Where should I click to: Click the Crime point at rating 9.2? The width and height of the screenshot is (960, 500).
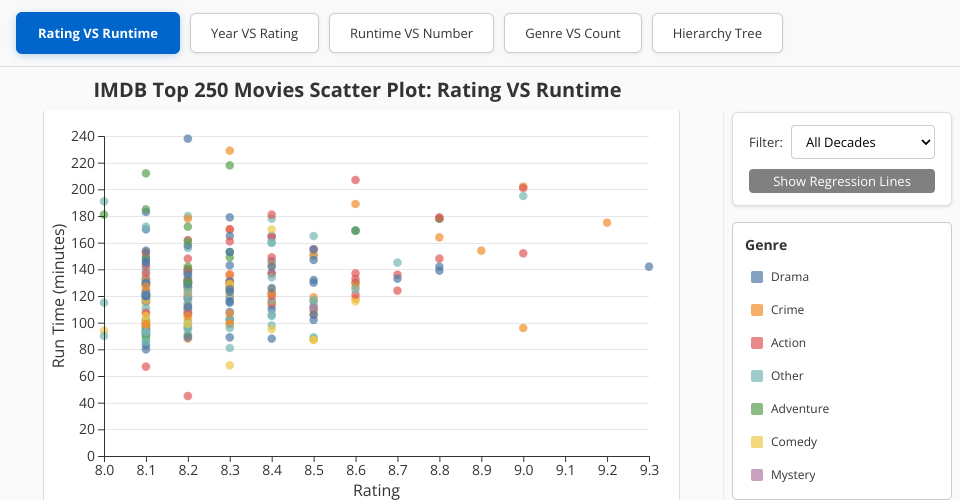click(607, 223)
